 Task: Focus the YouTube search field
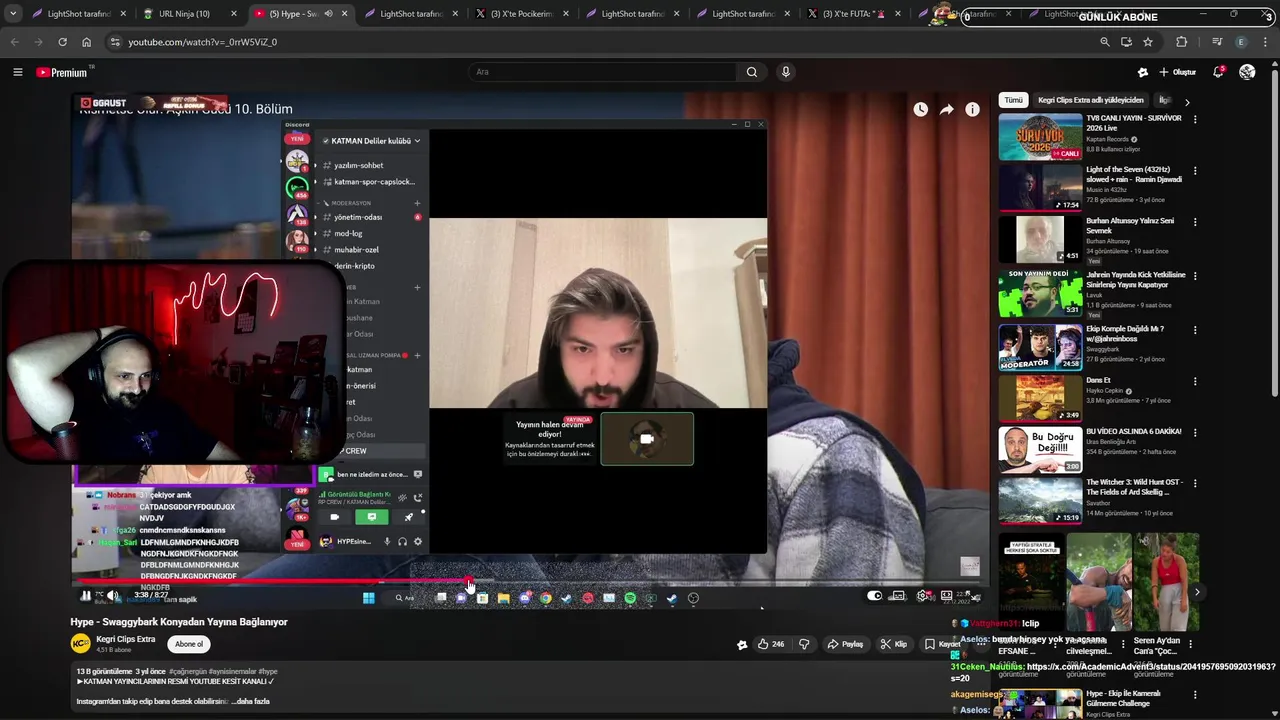(x=603, y=72)
